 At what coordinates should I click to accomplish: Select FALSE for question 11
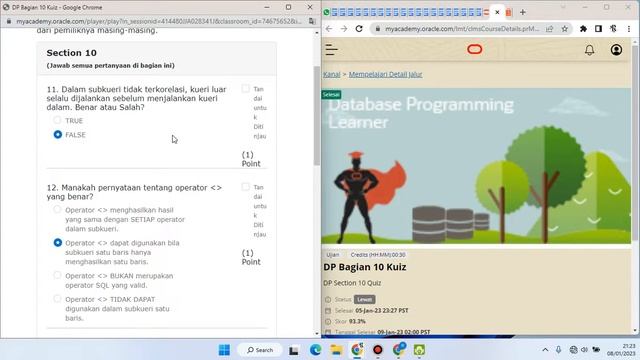click(x=58, y=134)
